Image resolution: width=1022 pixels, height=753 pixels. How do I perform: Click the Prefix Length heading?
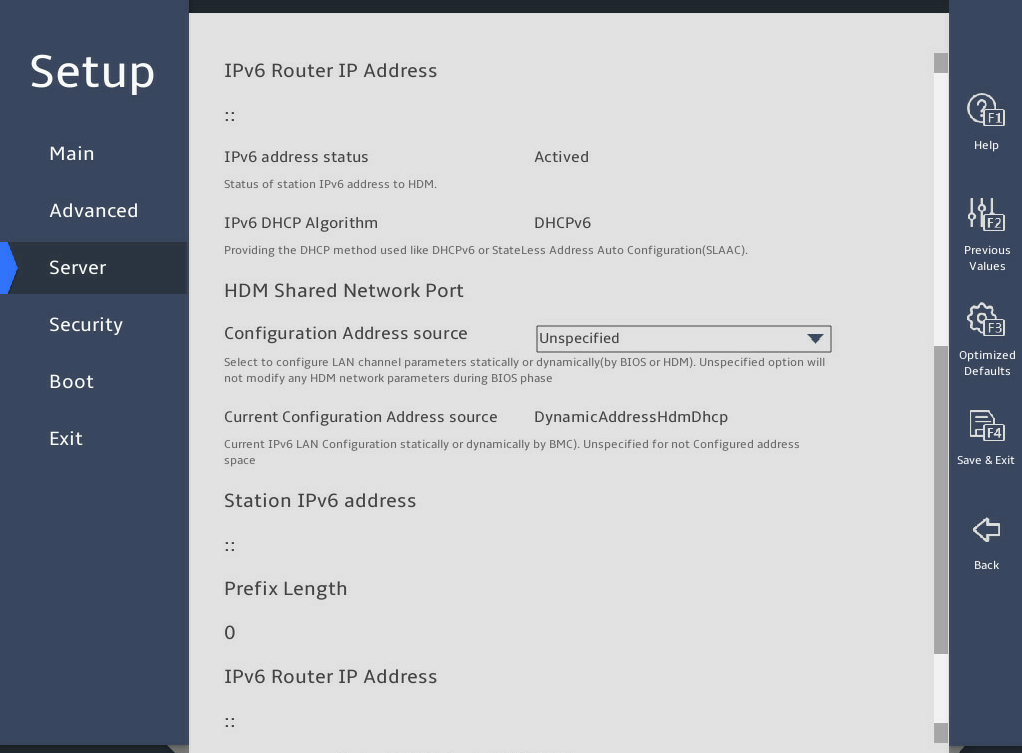tap(285, 589)
